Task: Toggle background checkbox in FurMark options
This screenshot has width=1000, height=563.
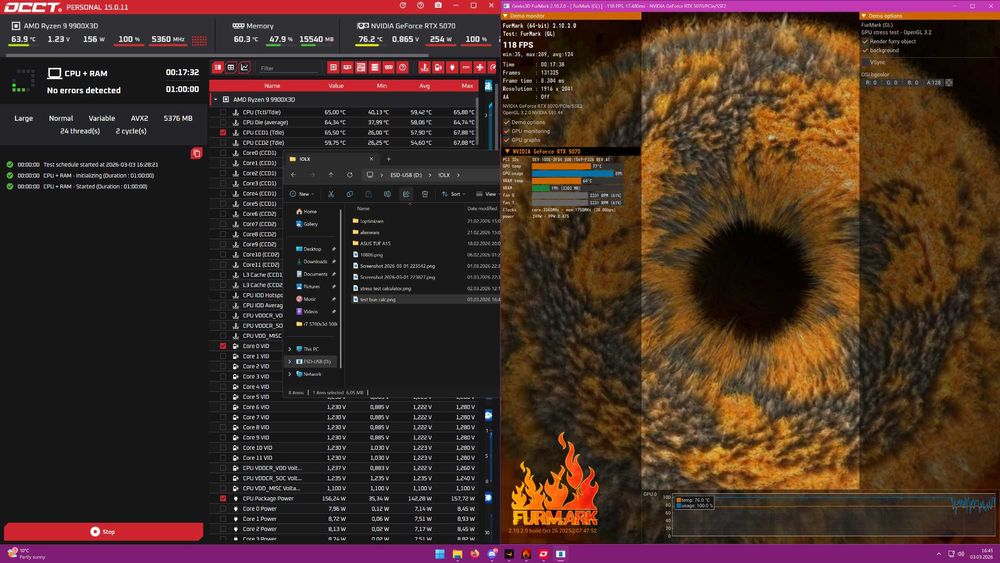Action: point(865,50)
